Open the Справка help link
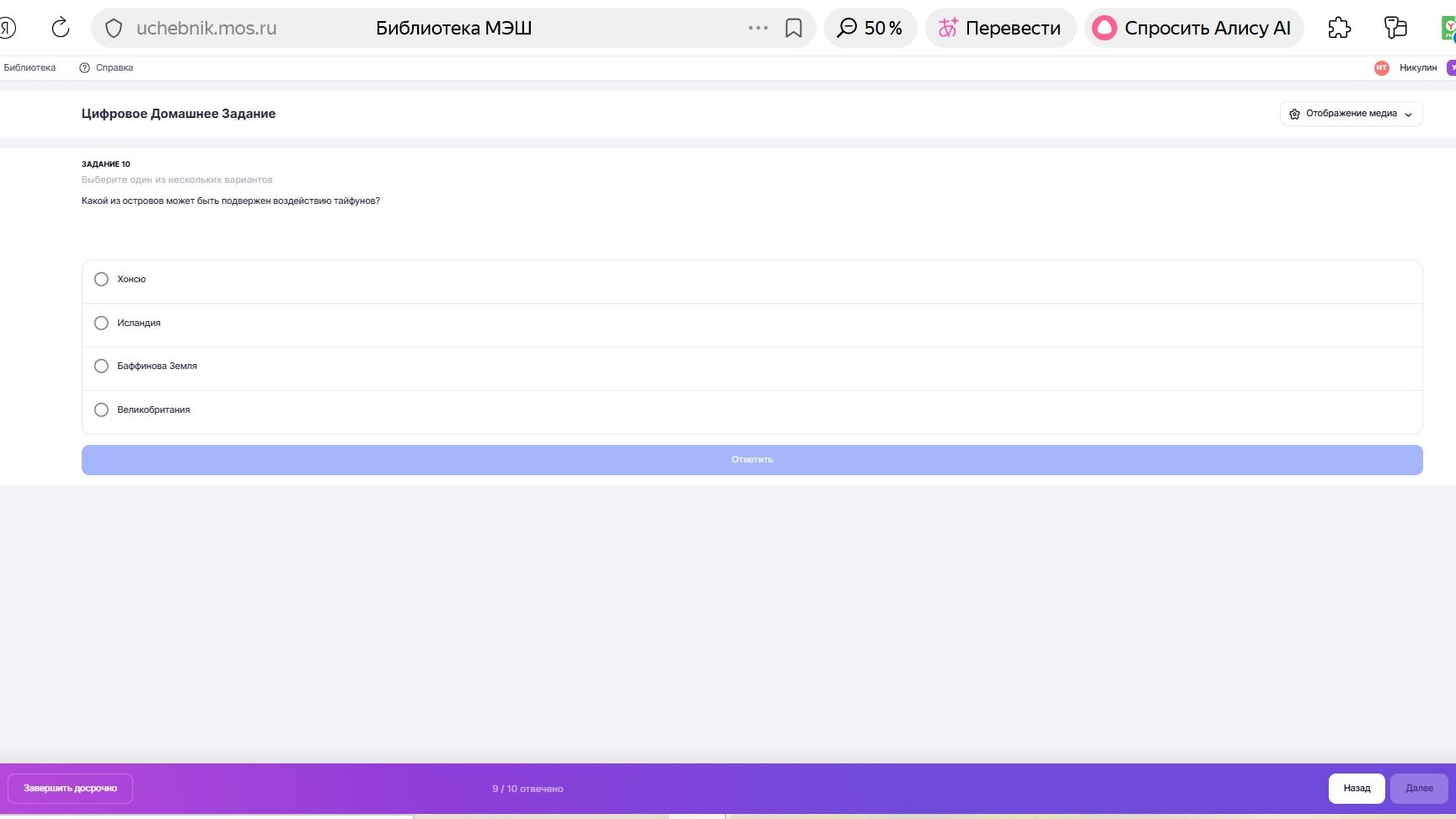The image size is (1456, 819). 106,67
